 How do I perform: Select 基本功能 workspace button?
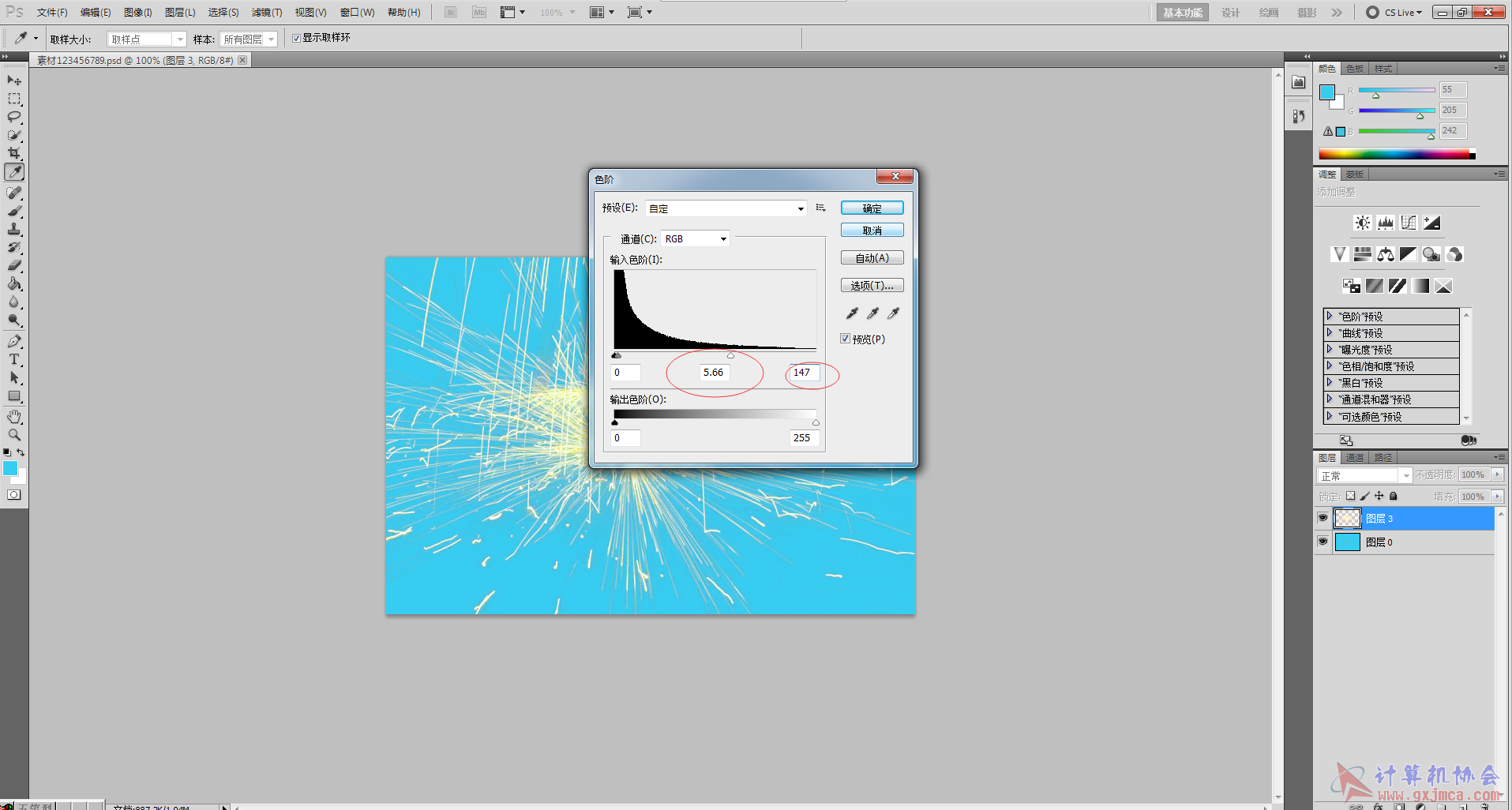click(1182, 13)
